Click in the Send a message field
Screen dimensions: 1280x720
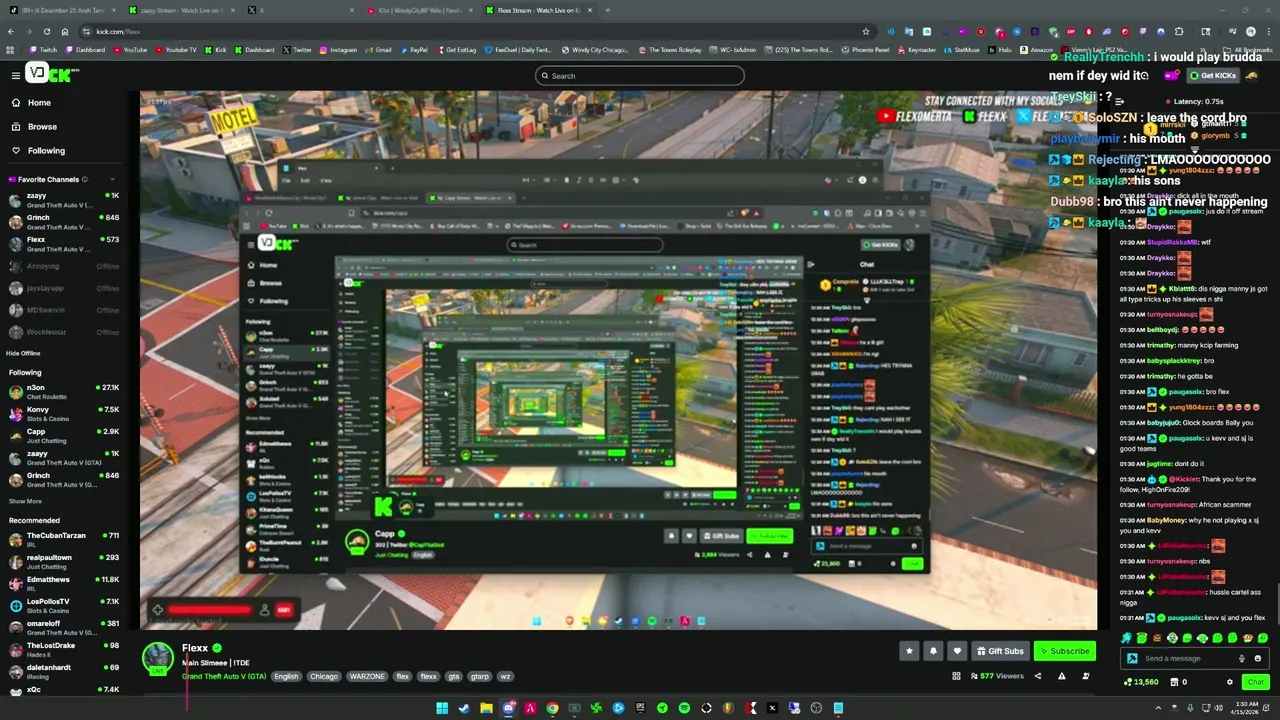click(x=1185, y=658)
